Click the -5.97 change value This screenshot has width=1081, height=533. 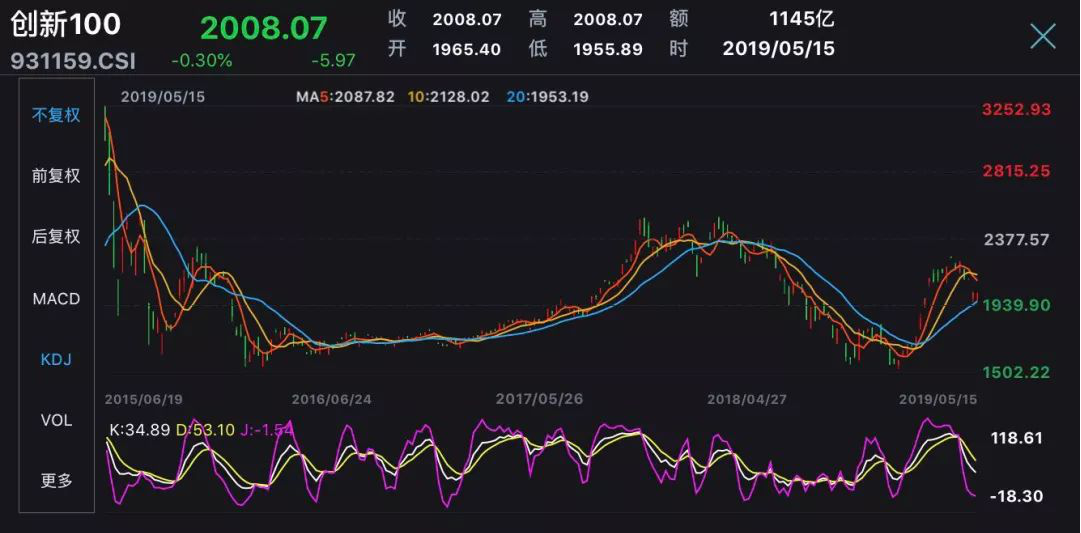(333, 61)
